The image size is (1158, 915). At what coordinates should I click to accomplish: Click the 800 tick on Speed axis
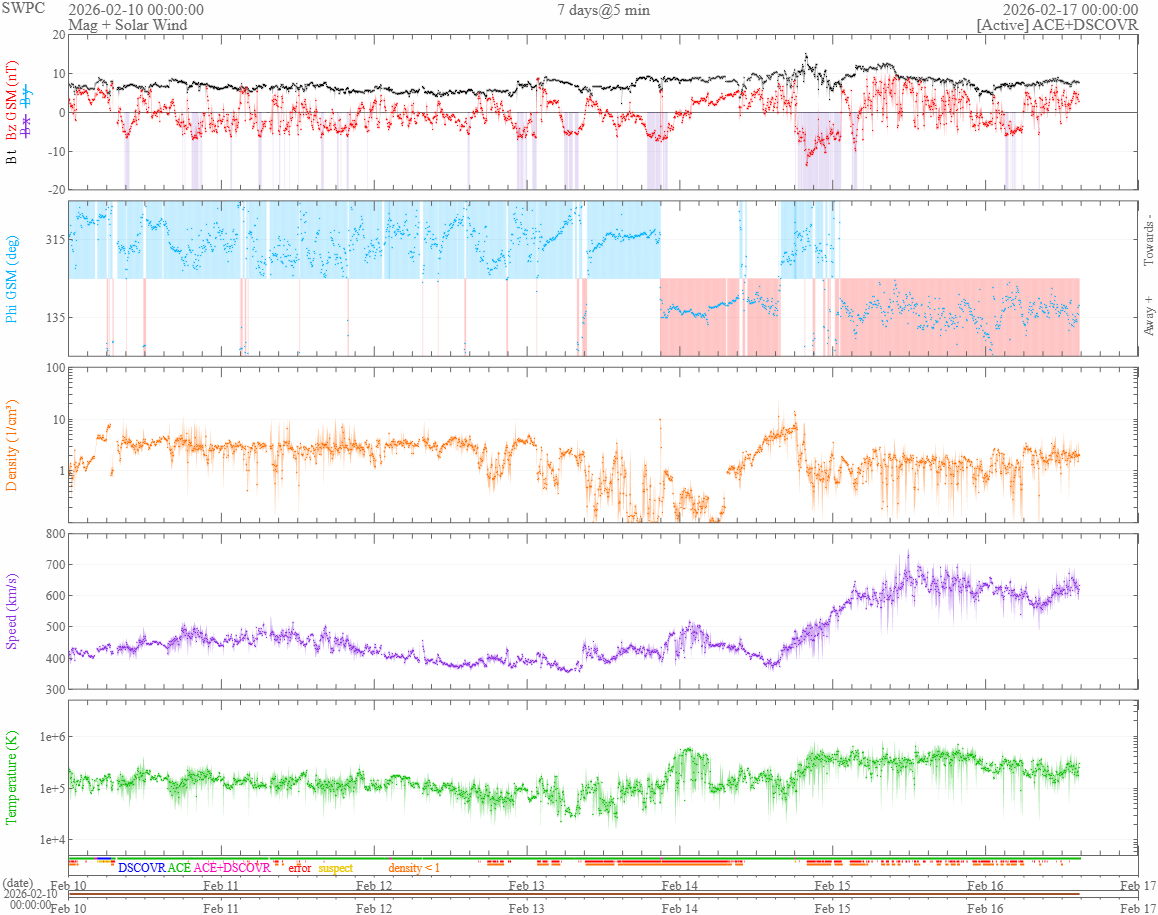click(56, 534)
